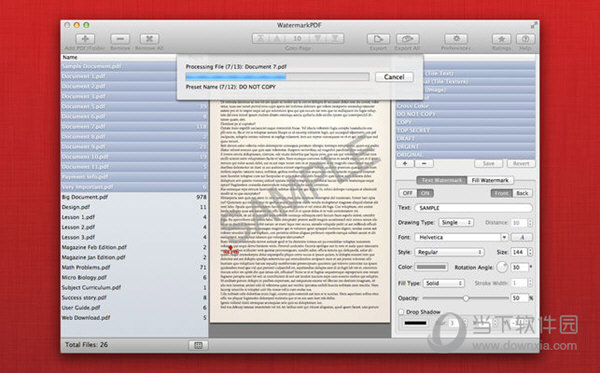Click the Export toolbar icon
600x373 pixels.
[x=378, y=39]
